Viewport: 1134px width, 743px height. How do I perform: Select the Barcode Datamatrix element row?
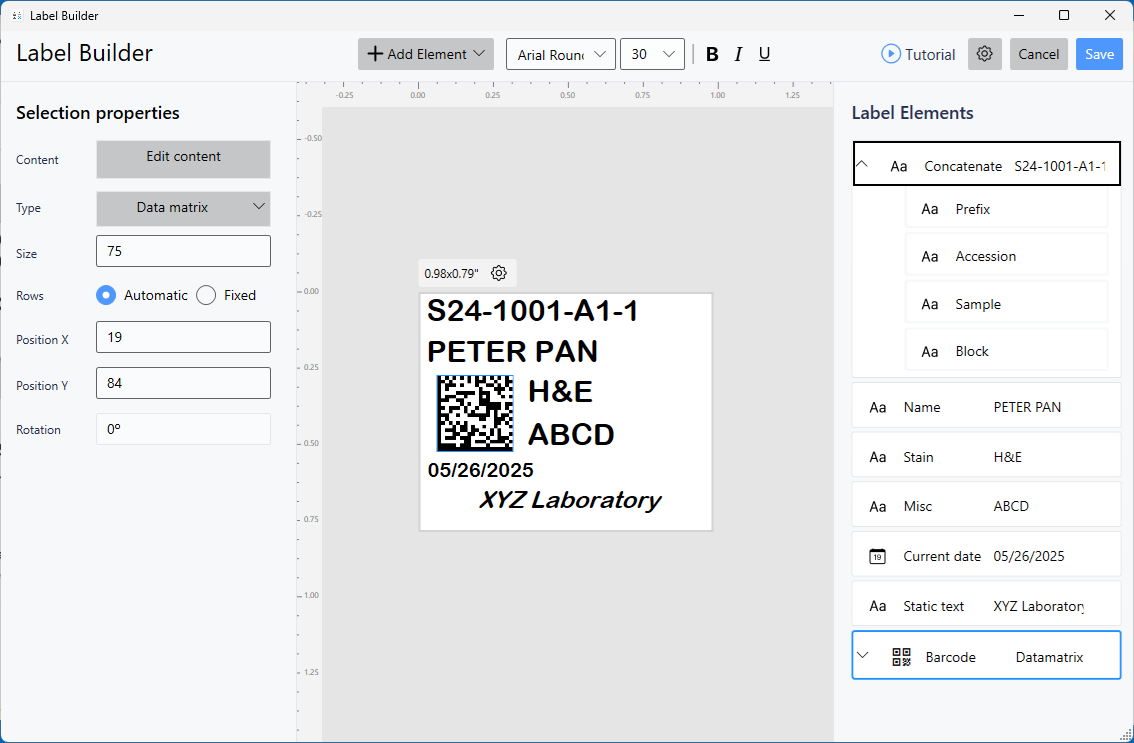[986, 655]
